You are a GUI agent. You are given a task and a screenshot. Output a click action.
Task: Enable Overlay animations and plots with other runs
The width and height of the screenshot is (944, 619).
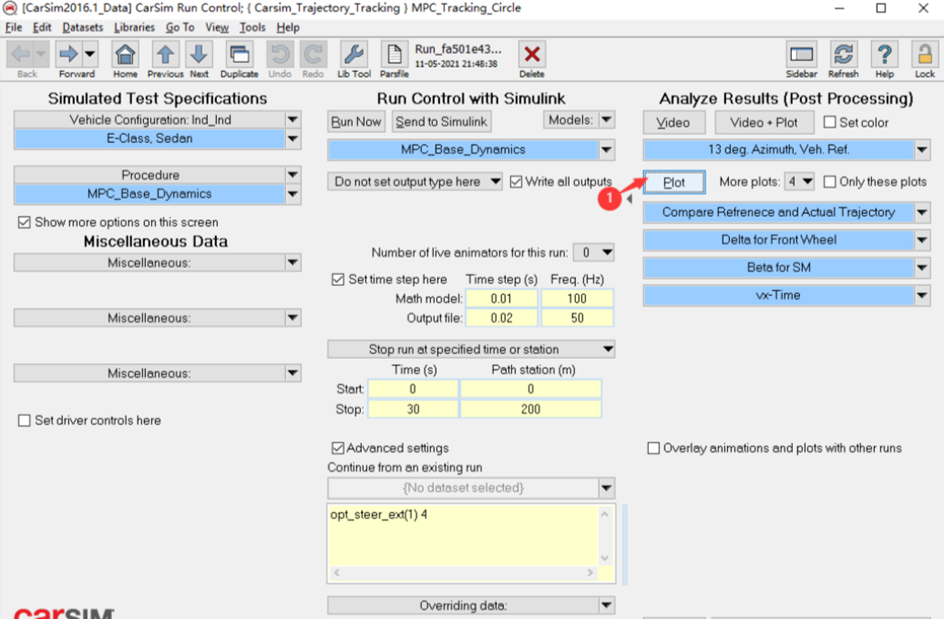point(653,448)
